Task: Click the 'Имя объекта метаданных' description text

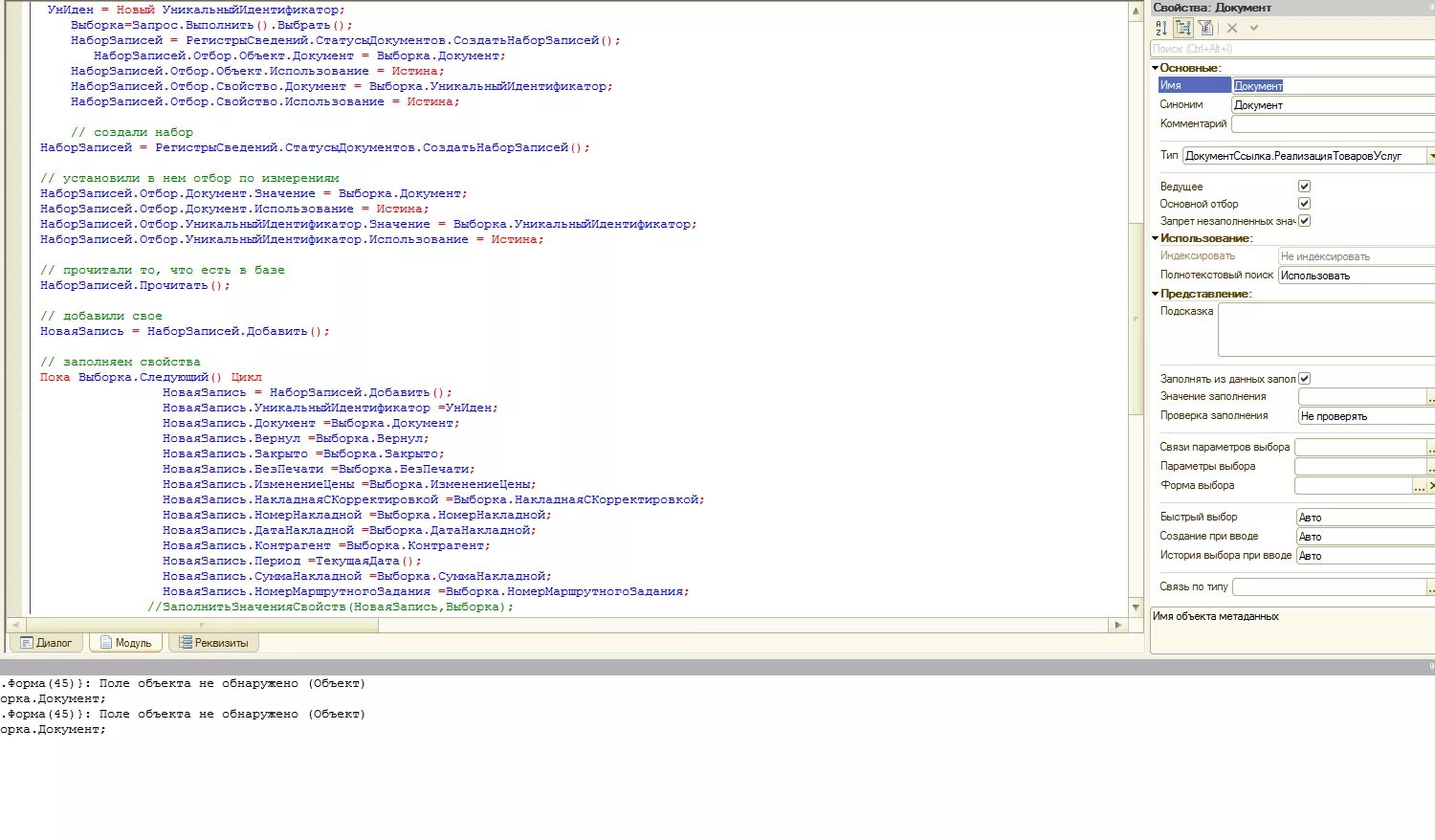Action: [1215, 616]
